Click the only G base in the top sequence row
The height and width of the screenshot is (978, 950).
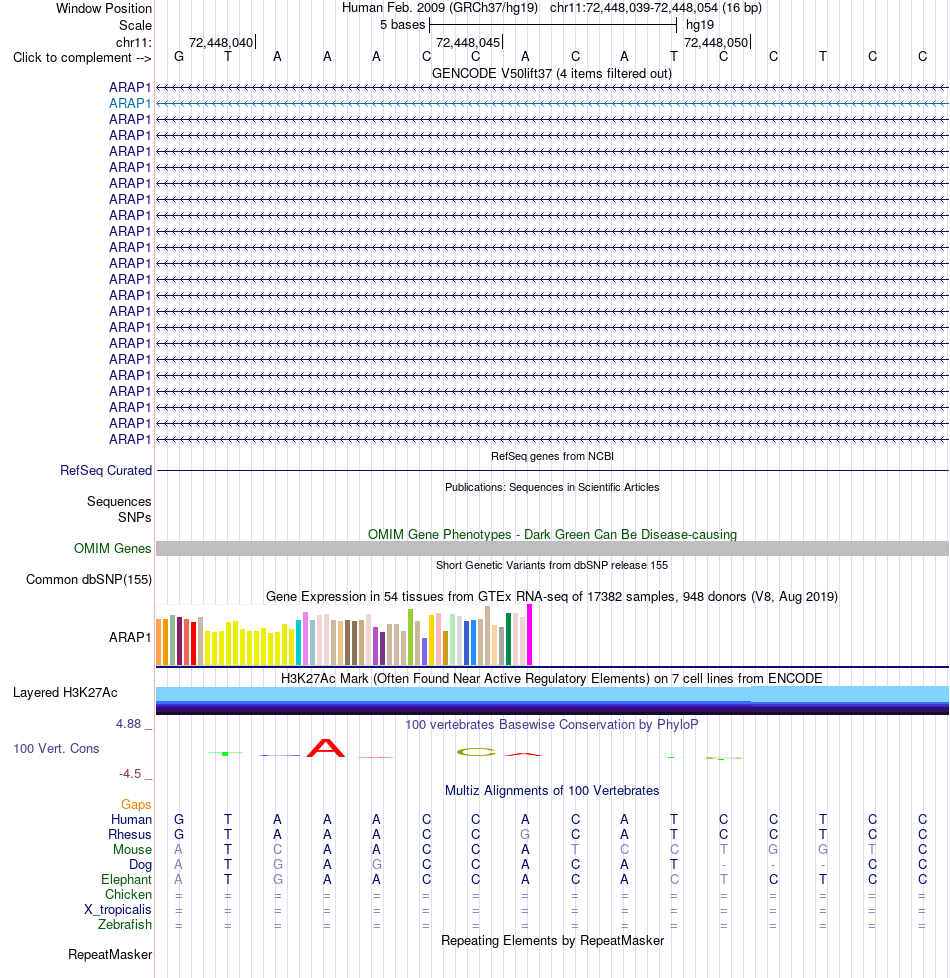[x=179, y=57]
